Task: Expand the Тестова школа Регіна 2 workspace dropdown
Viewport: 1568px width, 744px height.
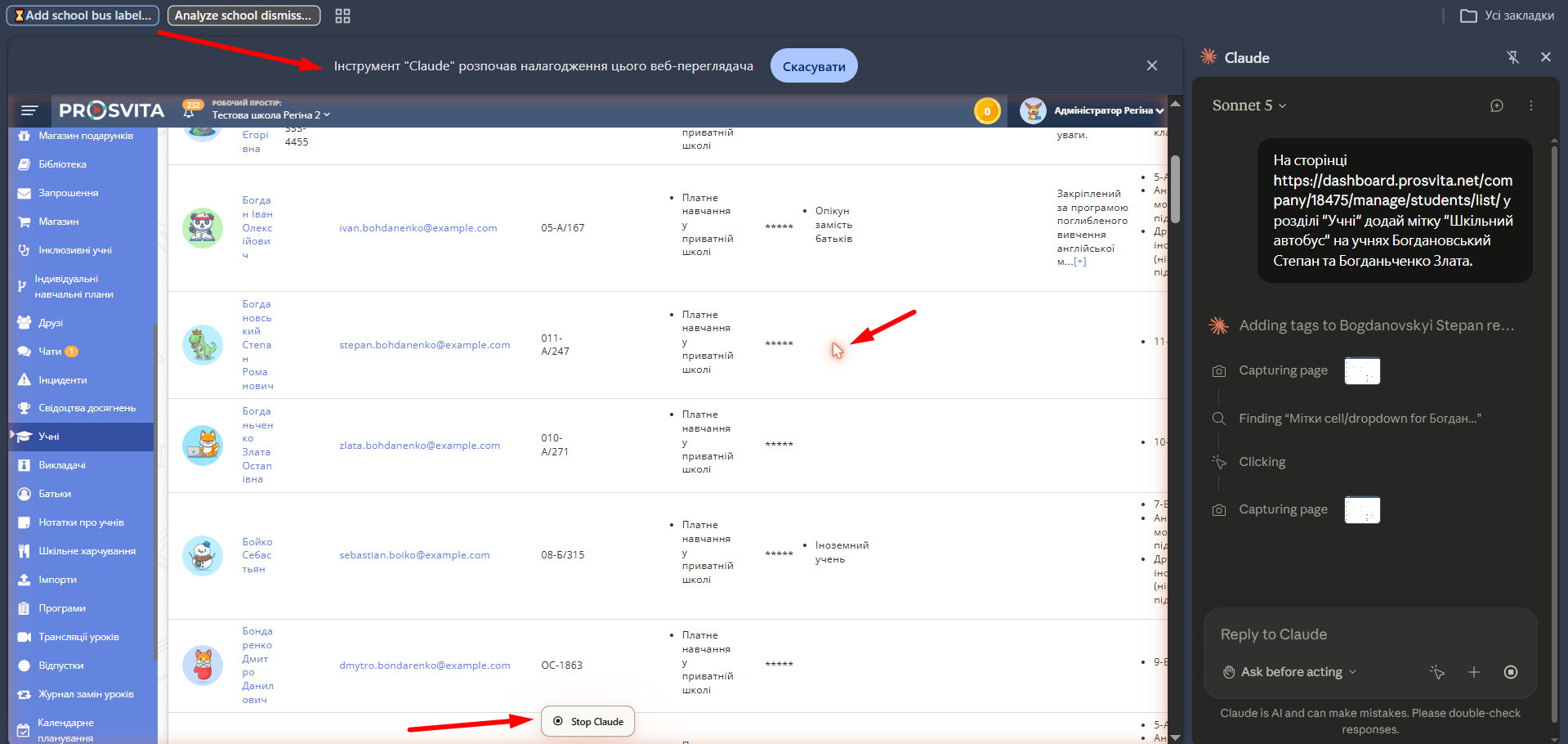Action: pos(271,115)
